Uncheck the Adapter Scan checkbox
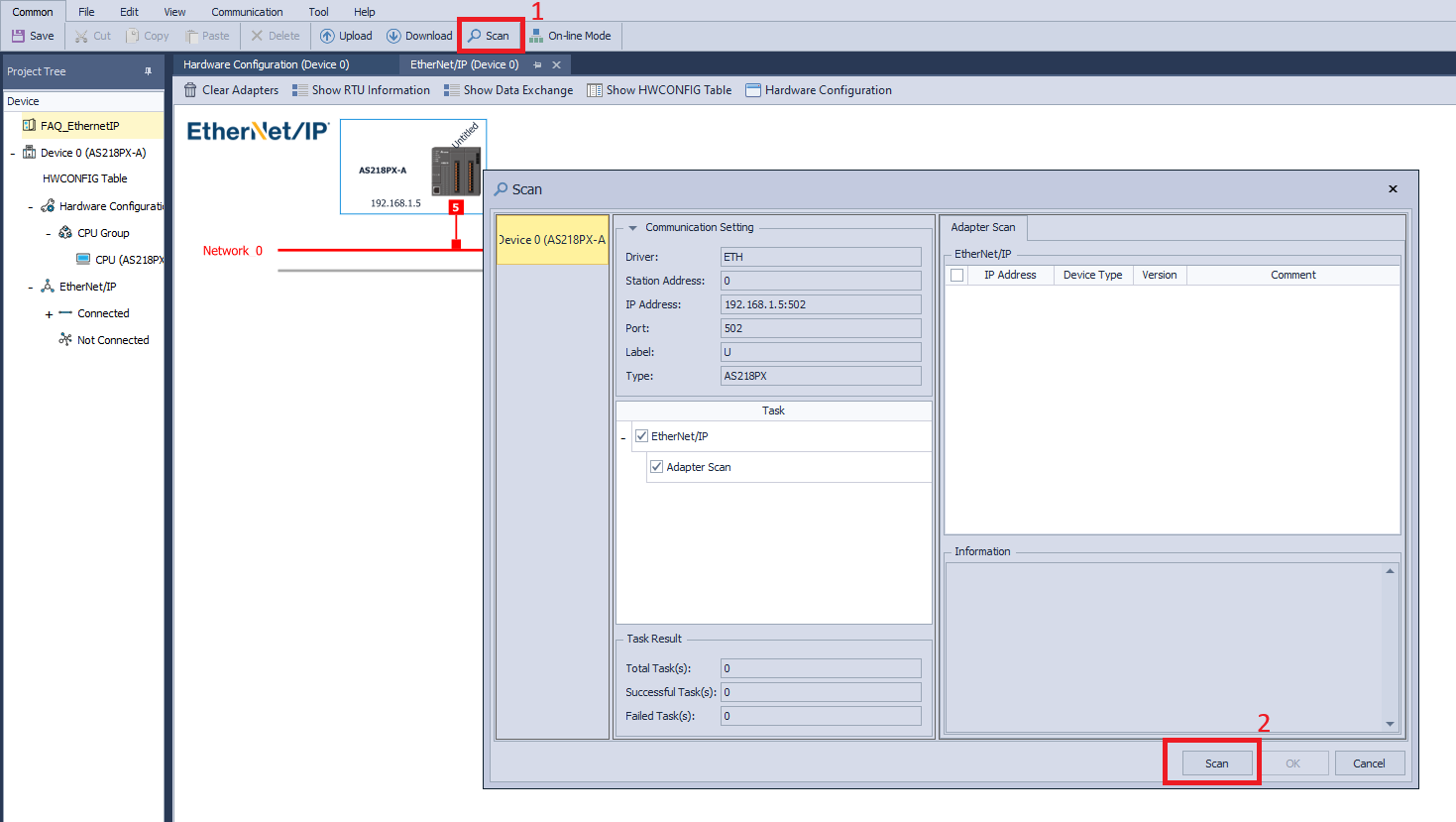Image resolution: width=1456 pixels, height=822 pixels. click(656, 467)
